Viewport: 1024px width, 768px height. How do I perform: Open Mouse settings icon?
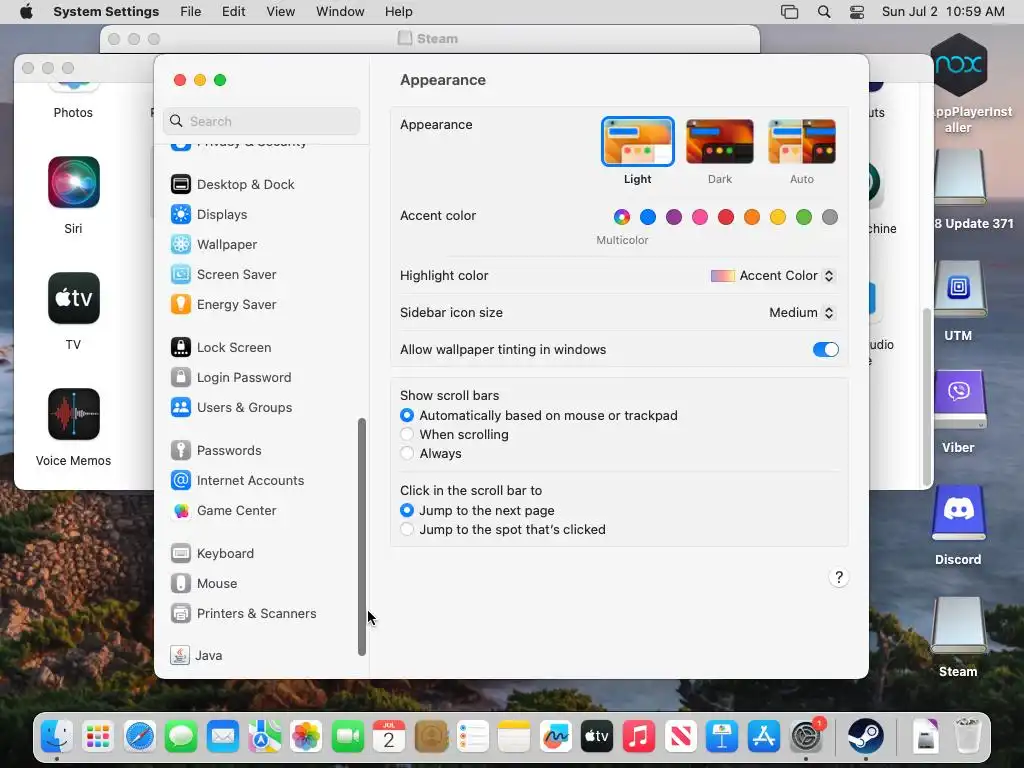[x=181, y=584]
